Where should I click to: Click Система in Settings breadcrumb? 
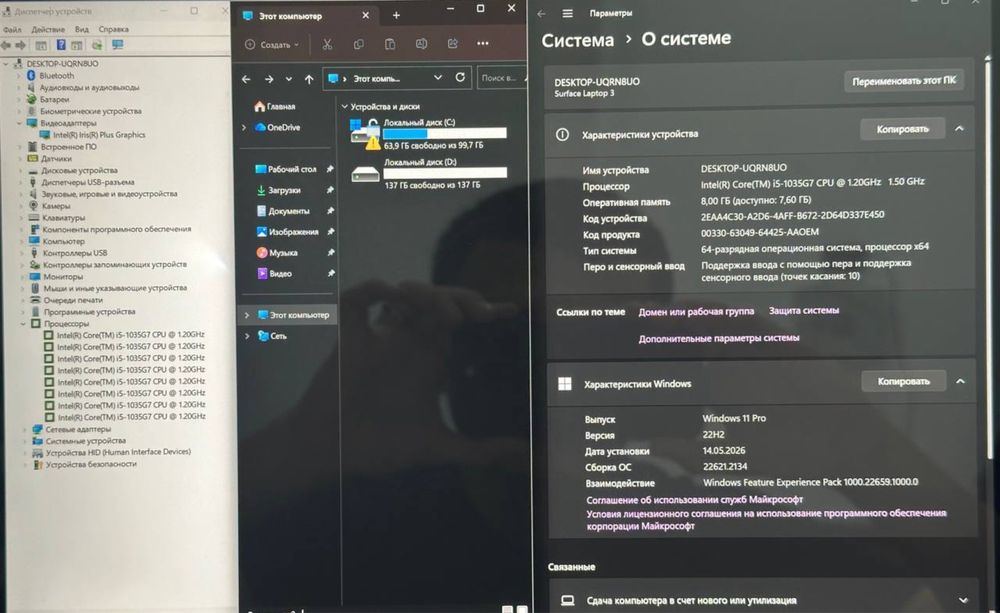(x=578, y=40)
